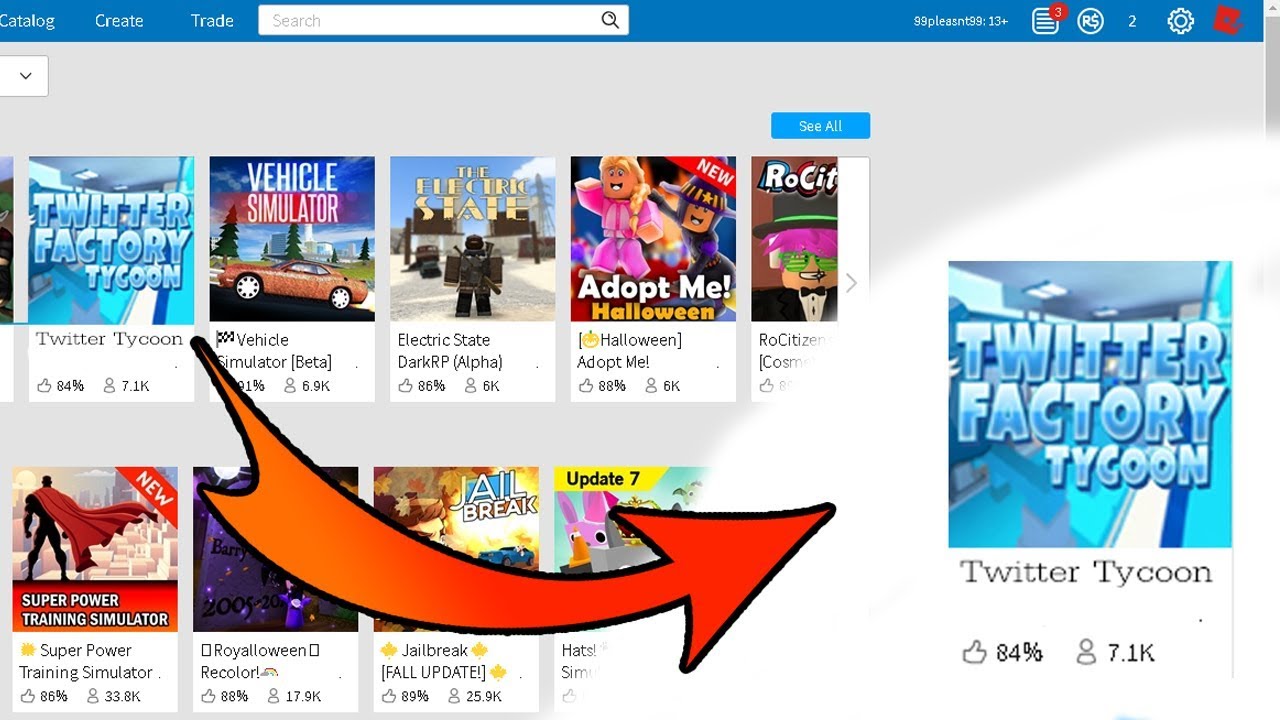
Task: Open the Create menu item
Action: click(119, 20)
